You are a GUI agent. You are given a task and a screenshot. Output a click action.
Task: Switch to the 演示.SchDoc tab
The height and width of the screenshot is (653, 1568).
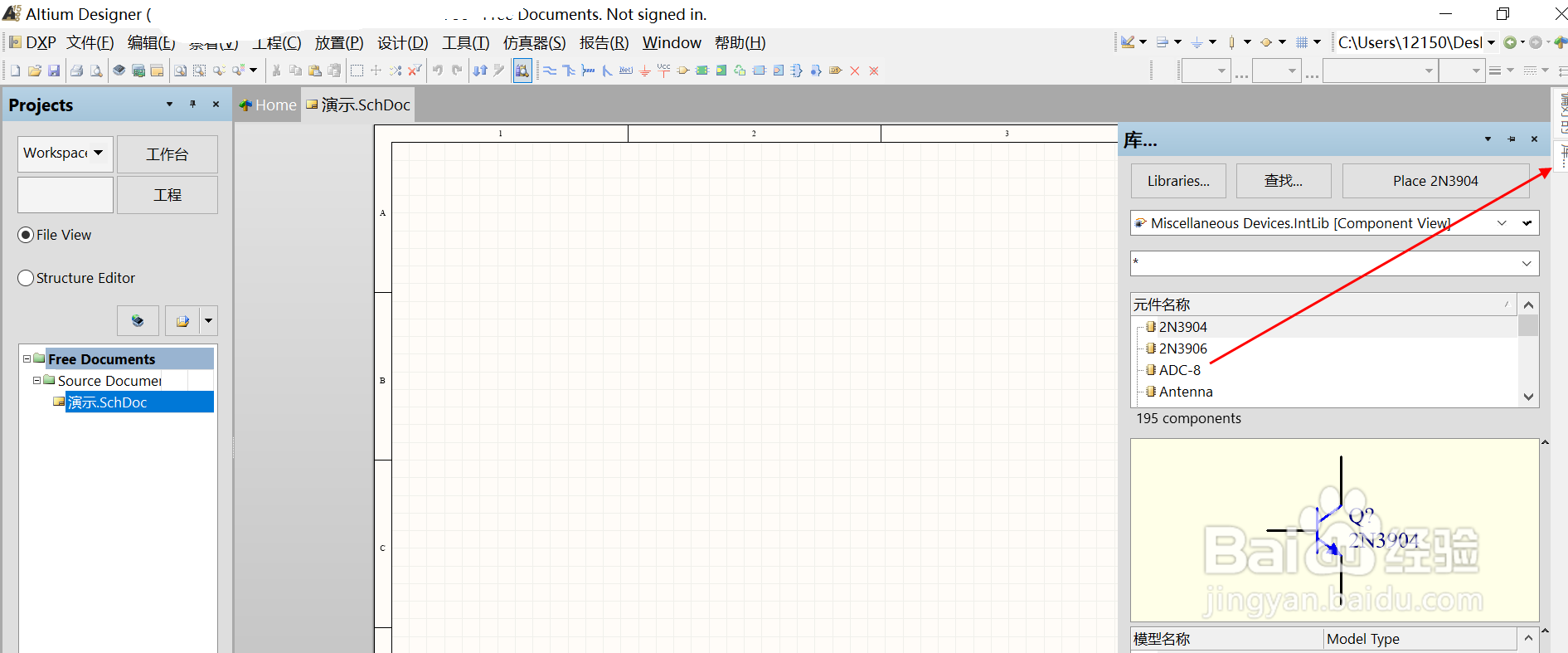358,105
